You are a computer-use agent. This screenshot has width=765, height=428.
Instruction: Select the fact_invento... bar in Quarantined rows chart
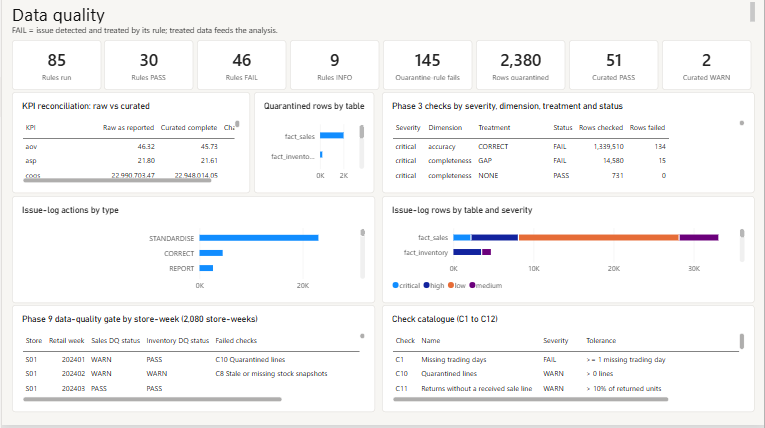pyautogui.click(x=321, y=155)
